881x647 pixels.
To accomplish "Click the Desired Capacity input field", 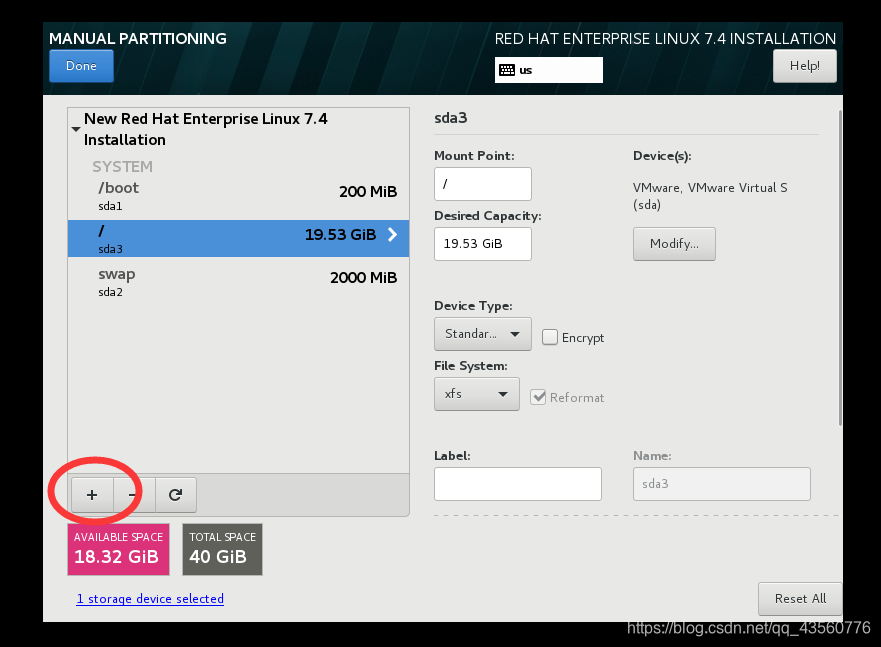I will [x=483, y=244].
